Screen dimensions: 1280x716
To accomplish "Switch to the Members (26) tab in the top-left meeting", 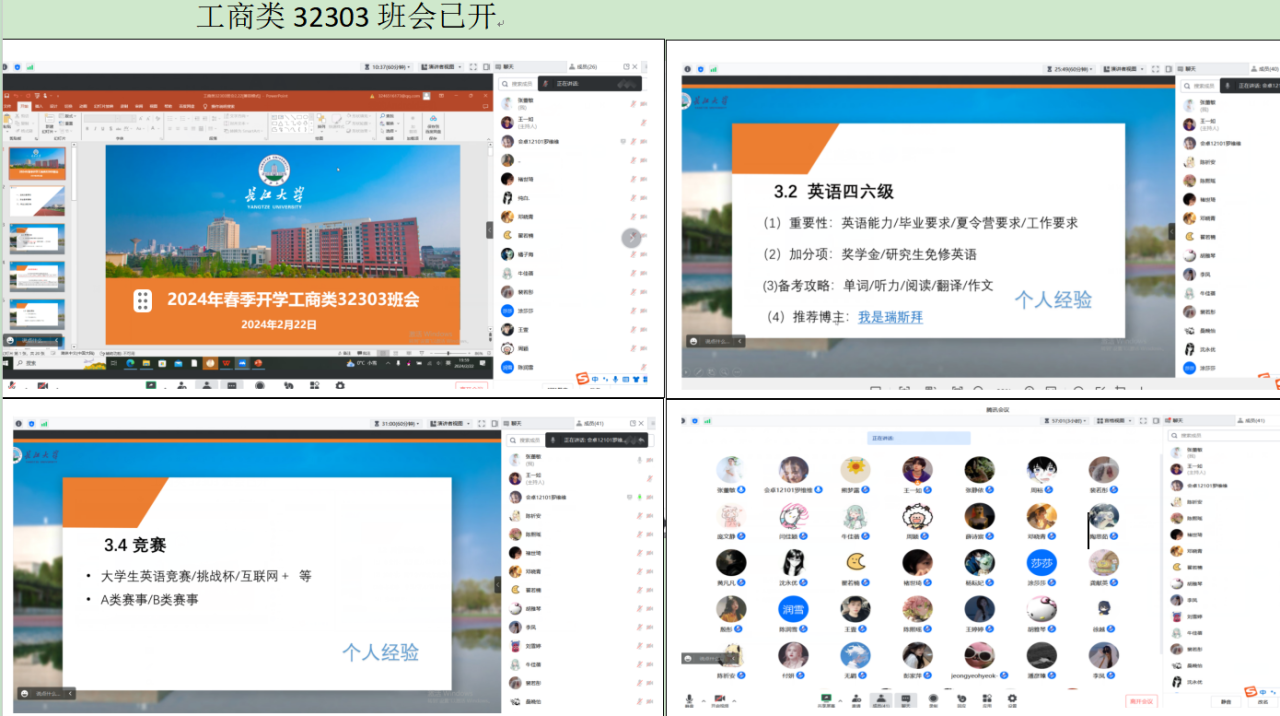I will 582,67.
